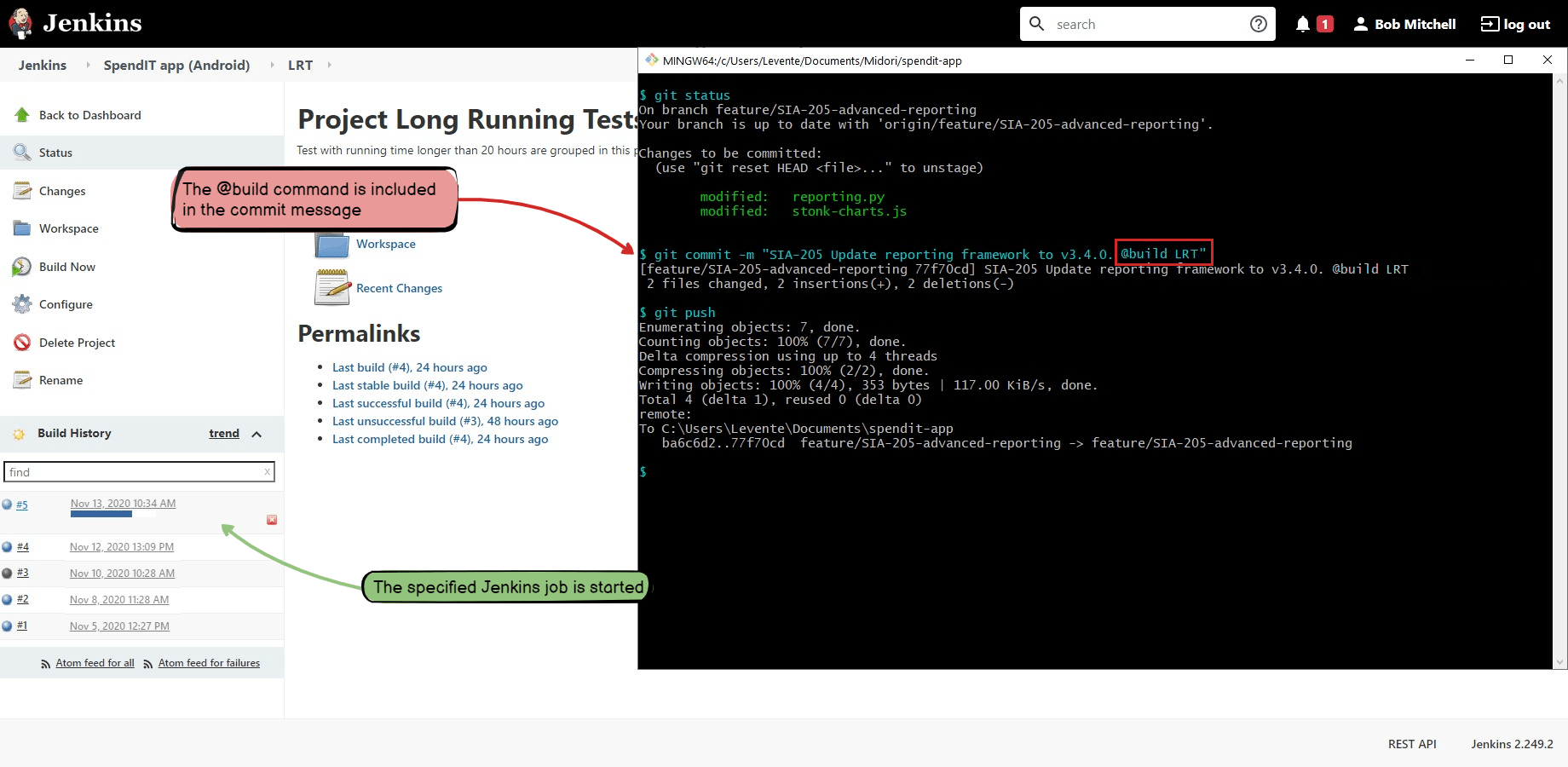Click the search help question mark icon

(1259, 24)
